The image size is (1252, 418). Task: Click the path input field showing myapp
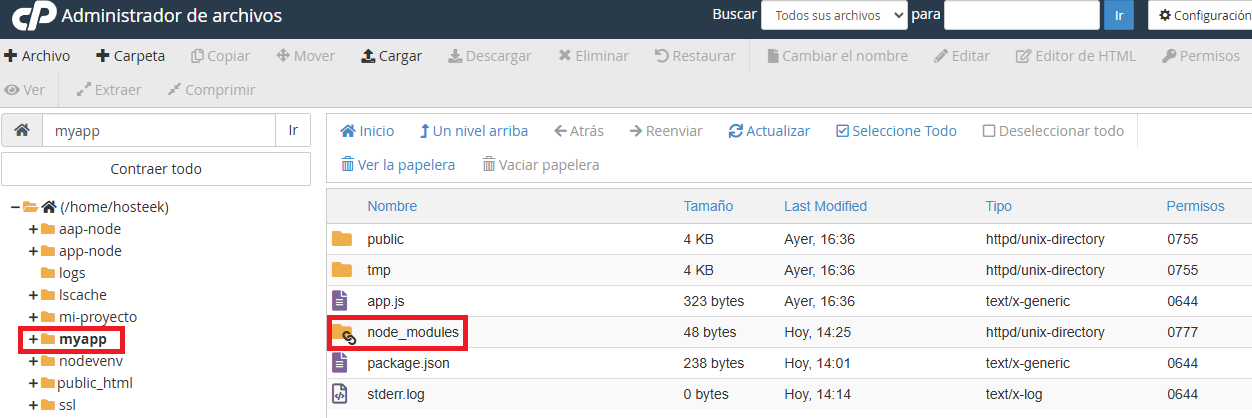pyautogui.click(x=158, y=131)
